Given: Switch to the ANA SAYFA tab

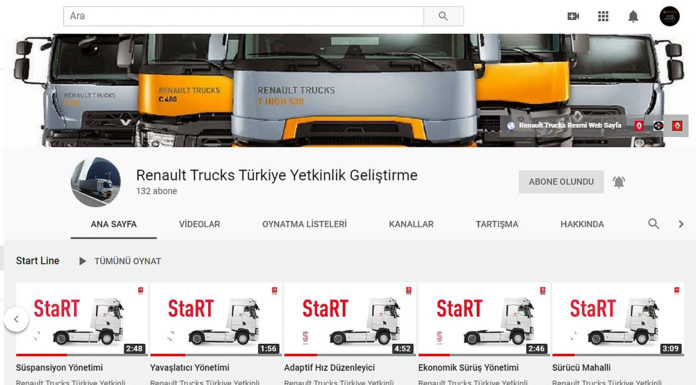Looking at the screenshot, I should pos(114,224).
